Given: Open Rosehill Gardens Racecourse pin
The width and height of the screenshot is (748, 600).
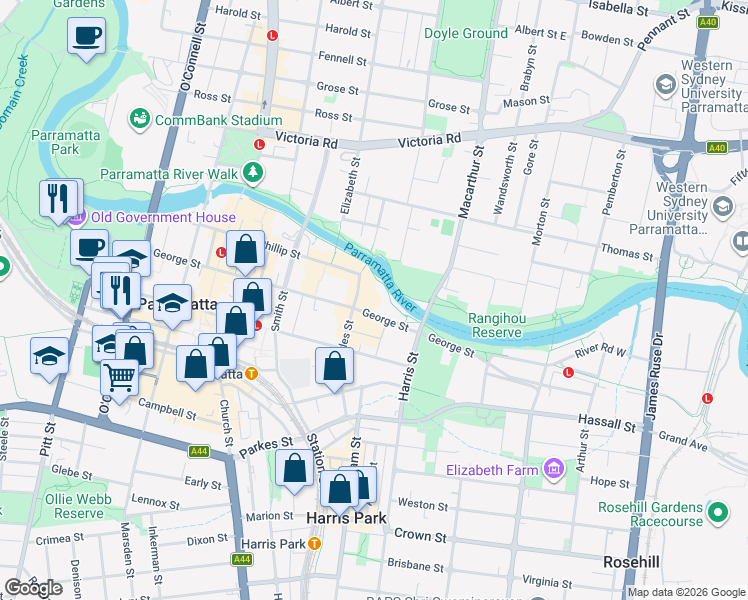Looking at the screenshot, I should [x=718, y=513].
